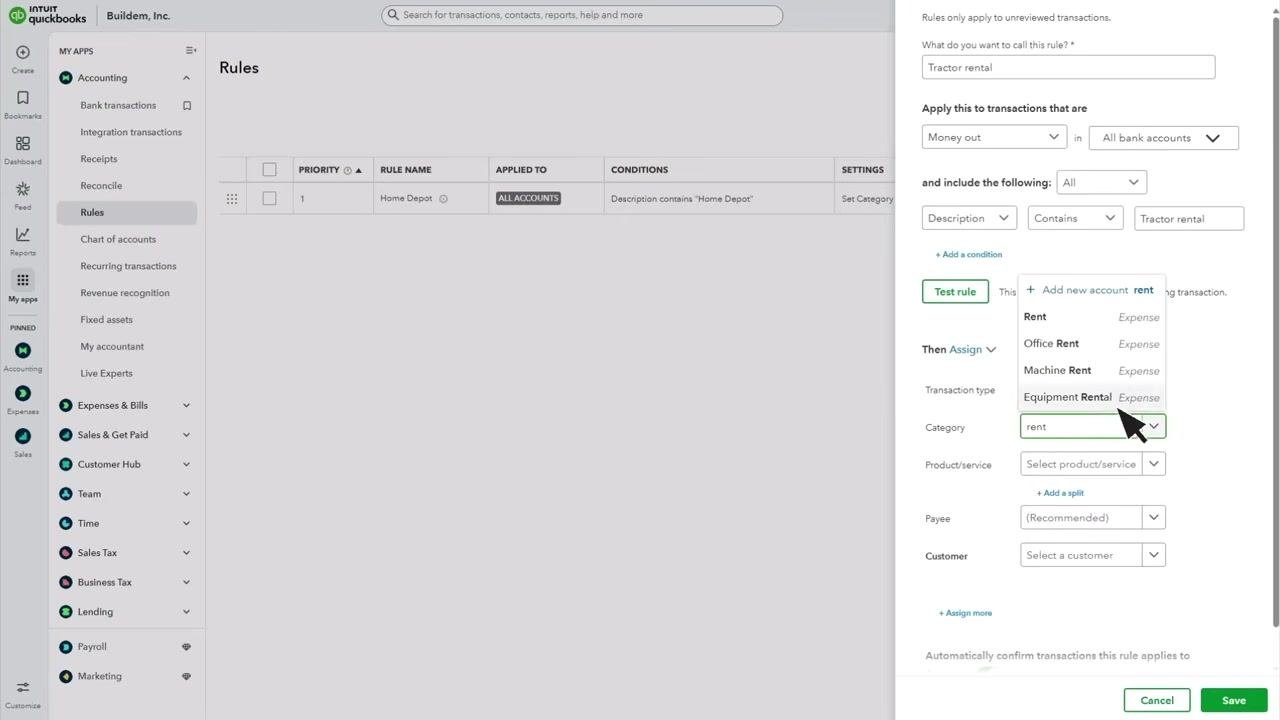The width and height of the screenshot is (1280, 720).
Task: Collapse the Accounting section
Action: pyautogui.click(x=186, y=78)
